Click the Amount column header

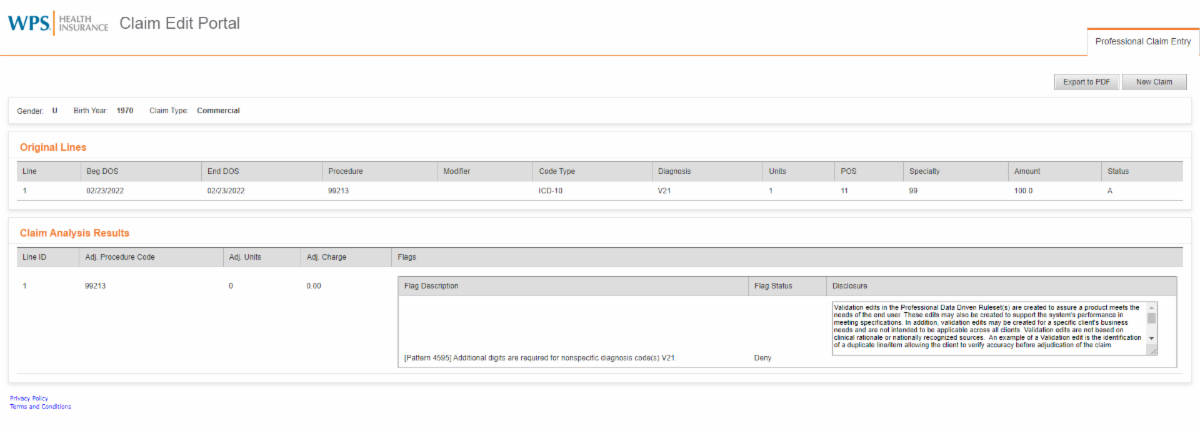pyautogui.click(x=1027, y=172)
